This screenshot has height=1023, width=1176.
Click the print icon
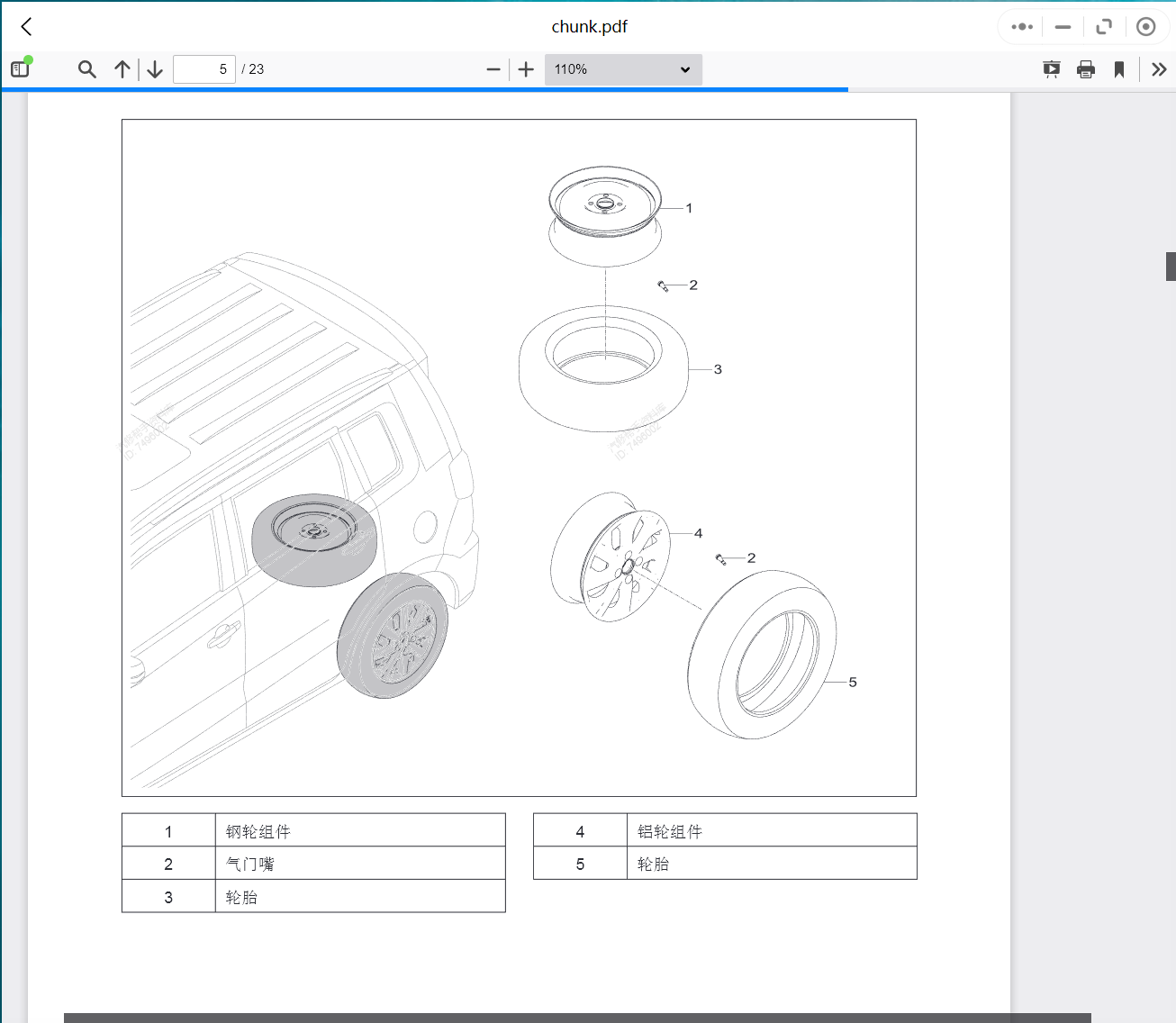point(1085,68)
